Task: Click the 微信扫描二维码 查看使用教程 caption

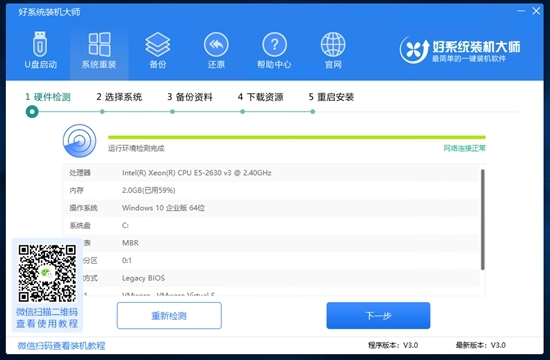Action: (47, 318)
